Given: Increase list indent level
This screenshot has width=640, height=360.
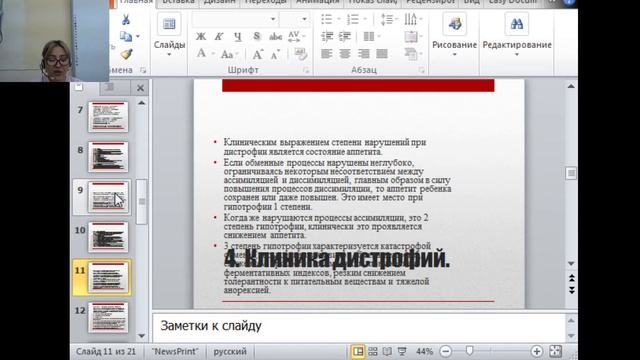Looking at the screenshot, I should pyautogui.click(x=345, y=36).
